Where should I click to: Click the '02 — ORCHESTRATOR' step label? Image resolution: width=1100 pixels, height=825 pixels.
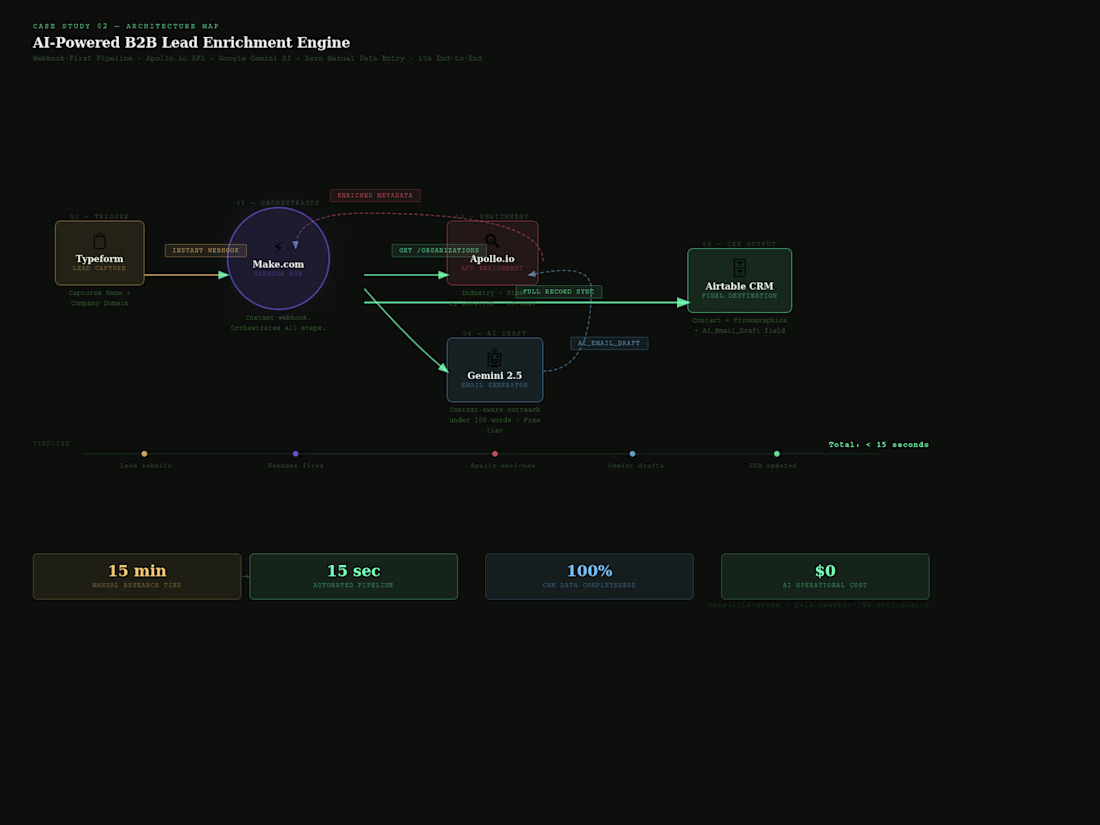click(x=278, y=203)
